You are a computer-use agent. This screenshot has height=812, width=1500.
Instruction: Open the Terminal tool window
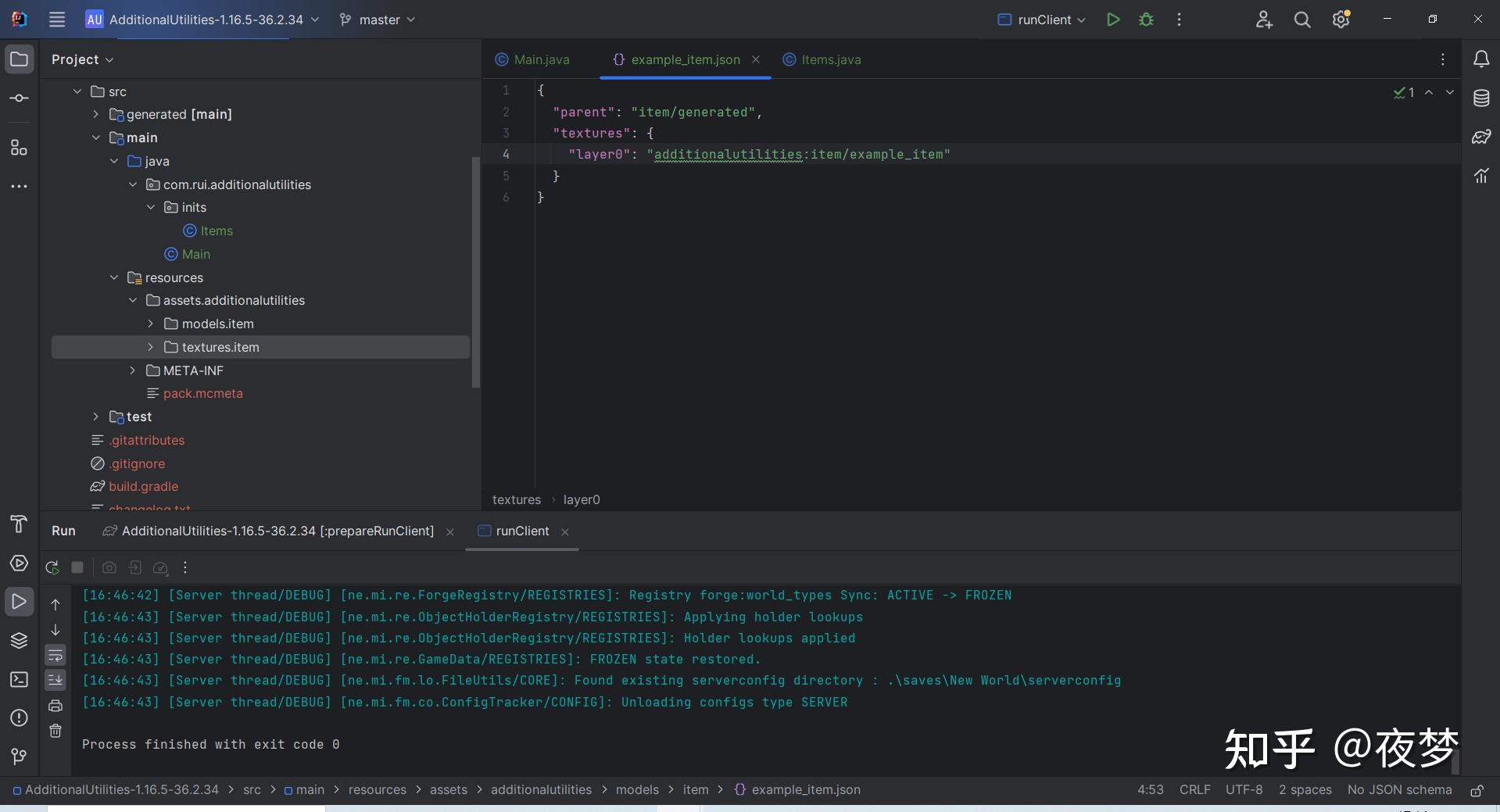point(20,679)
